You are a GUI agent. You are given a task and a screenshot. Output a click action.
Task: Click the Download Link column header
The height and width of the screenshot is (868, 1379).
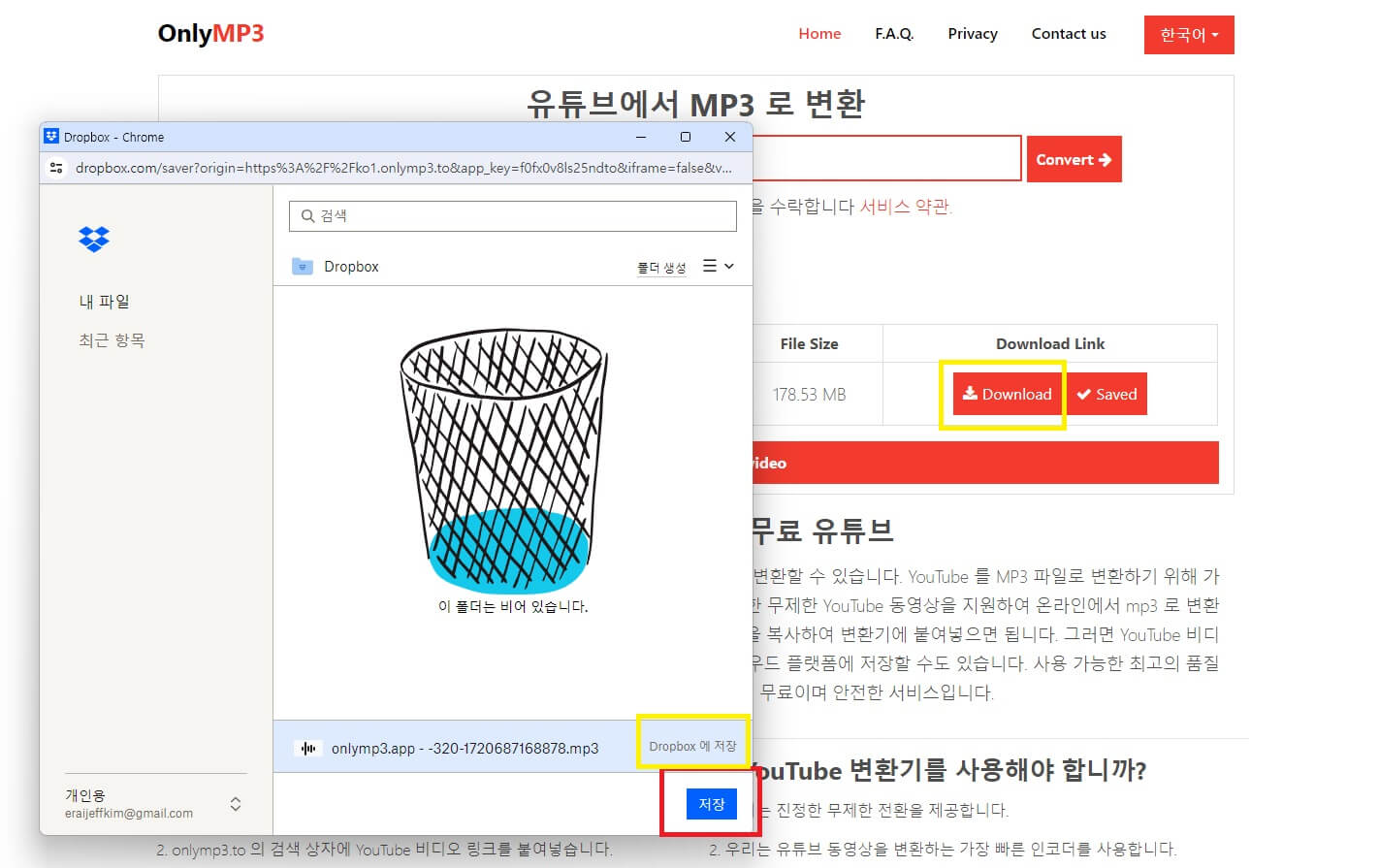[1050, 343]
